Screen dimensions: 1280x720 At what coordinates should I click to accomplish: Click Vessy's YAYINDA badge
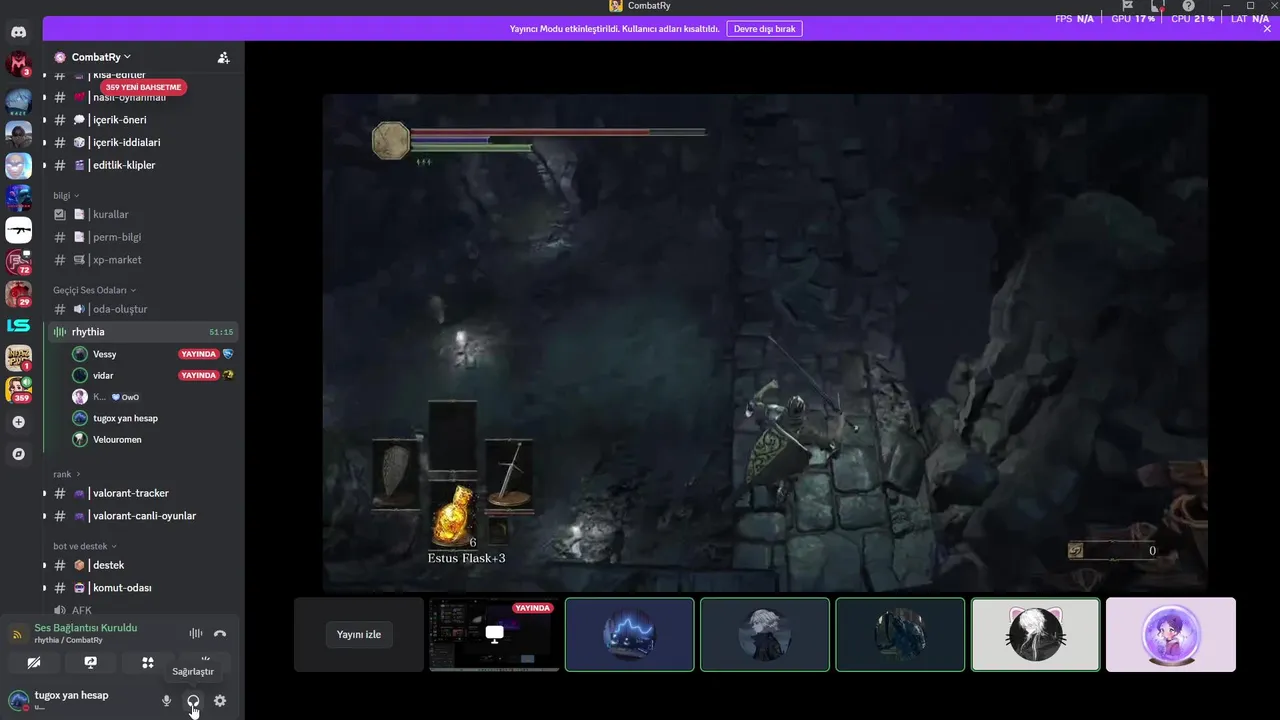point(198,354)
